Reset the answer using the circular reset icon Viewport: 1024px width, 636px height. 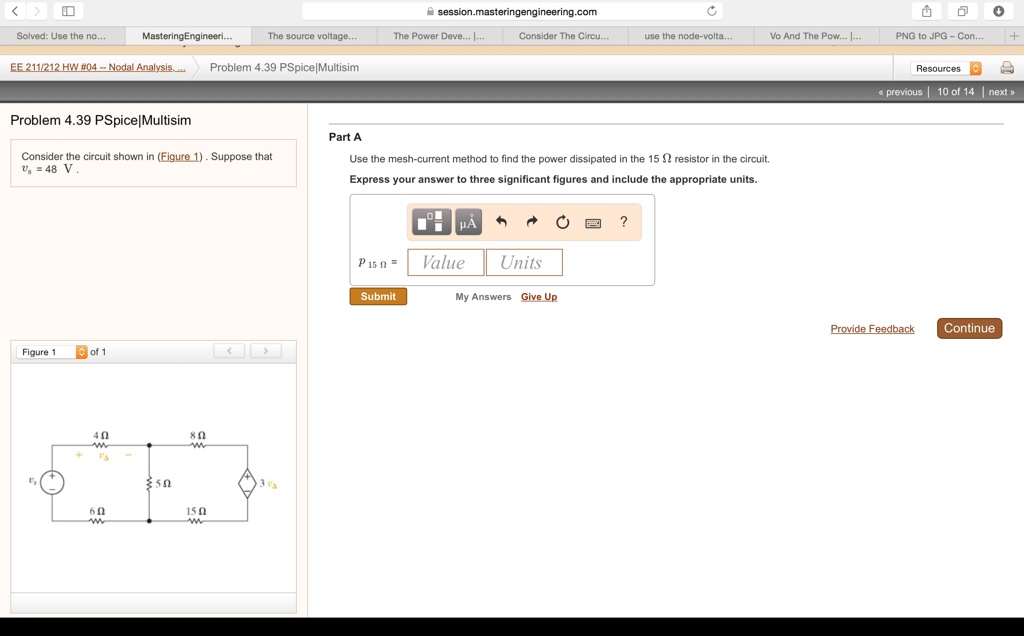click(x=562, y=222)
